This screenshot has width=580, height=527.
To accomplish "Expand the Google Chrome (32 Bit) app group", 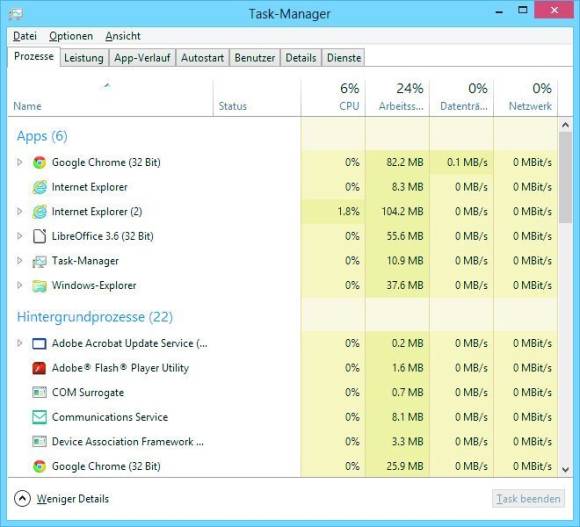I will click(20, 162).
